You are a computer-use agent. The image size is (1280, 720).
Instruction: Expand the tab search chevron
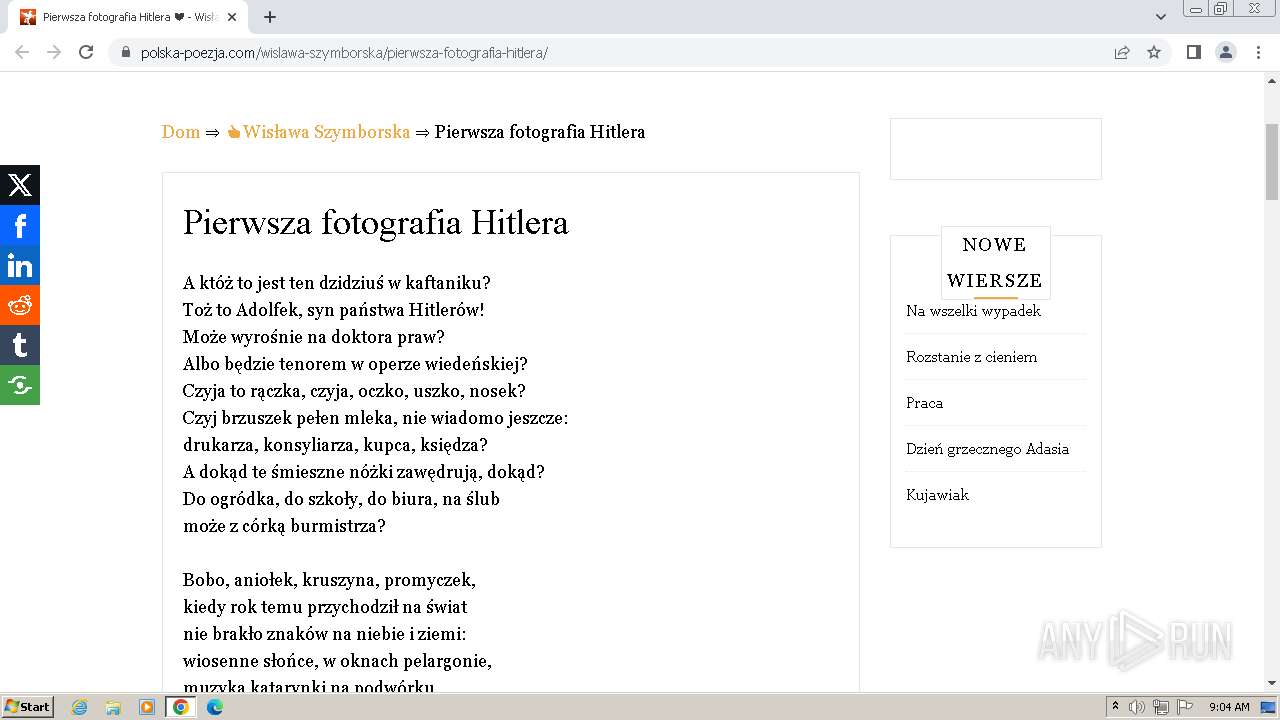[1161, 17]
